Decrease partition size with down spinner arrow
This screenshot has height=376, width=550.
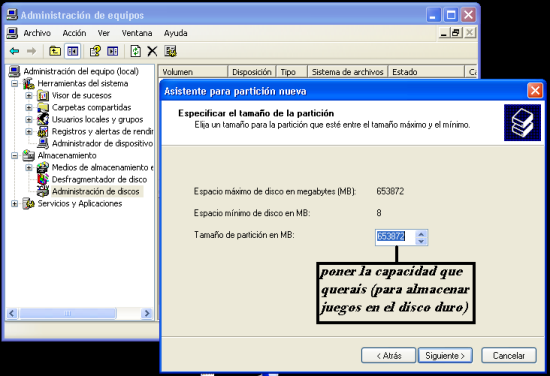[x=421, y=241]
